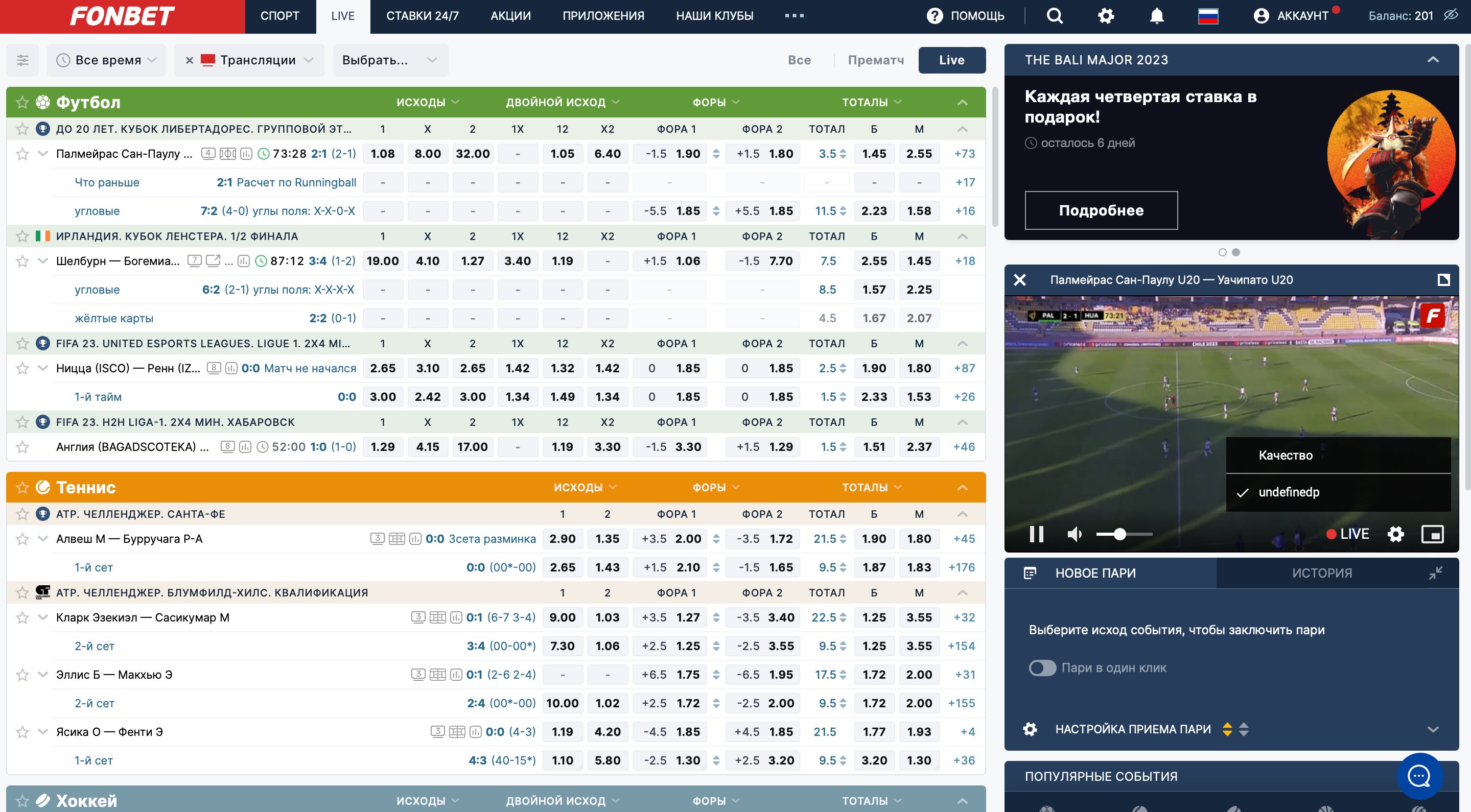Viewport: 1471px width, 812px height.
Task: Open the search magnifier icon
Action: (1054, 16)
